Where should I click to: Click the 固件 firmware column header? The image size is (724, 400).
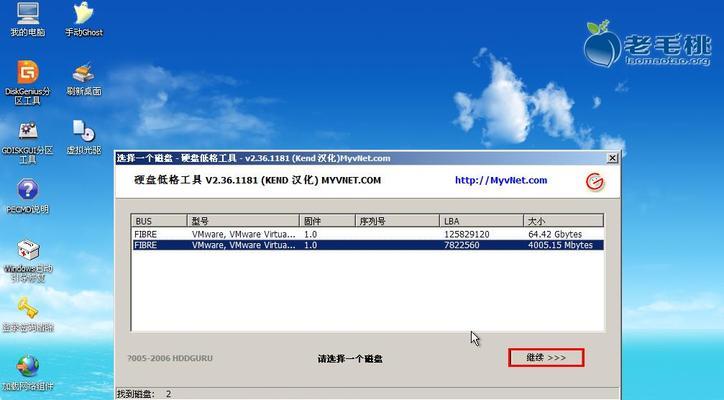point(327,221)
